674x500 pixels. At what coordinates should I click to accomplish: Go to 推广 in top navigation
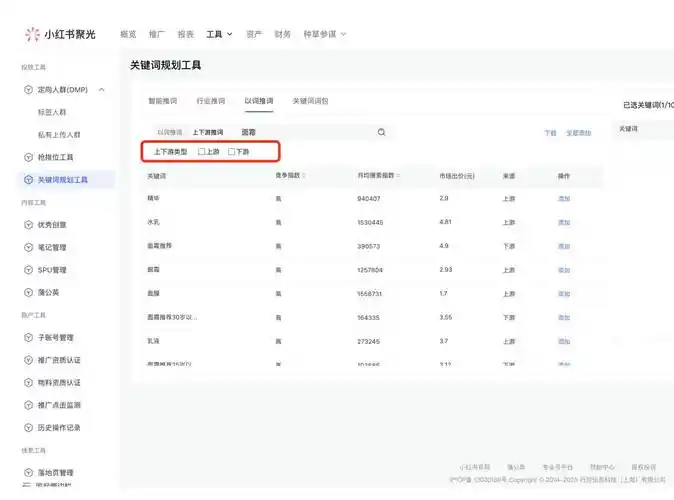click(x=156, y=34)
